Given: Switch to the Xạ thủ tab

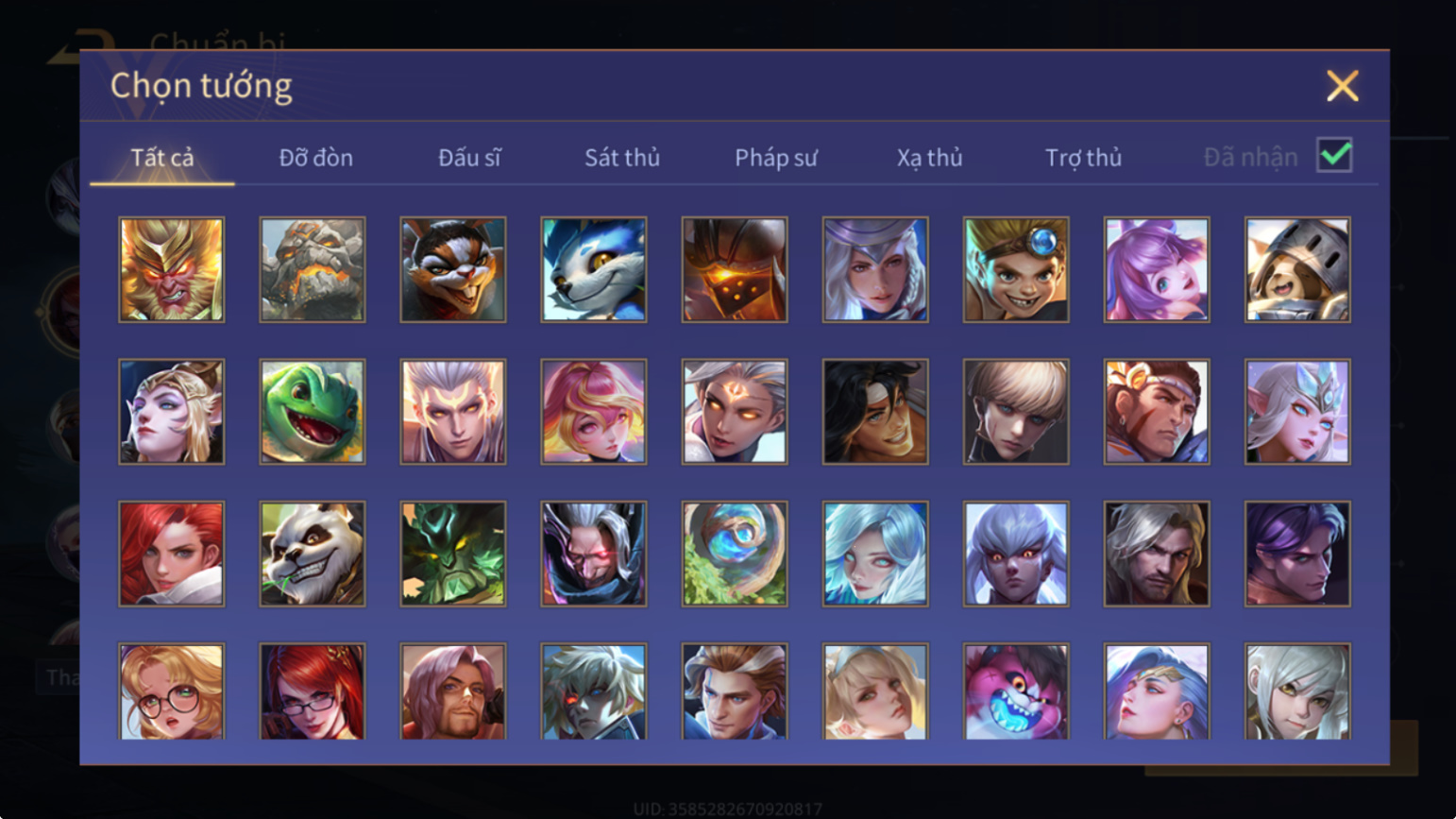Looking at the screenshot, I should click(x=930, y=158).
